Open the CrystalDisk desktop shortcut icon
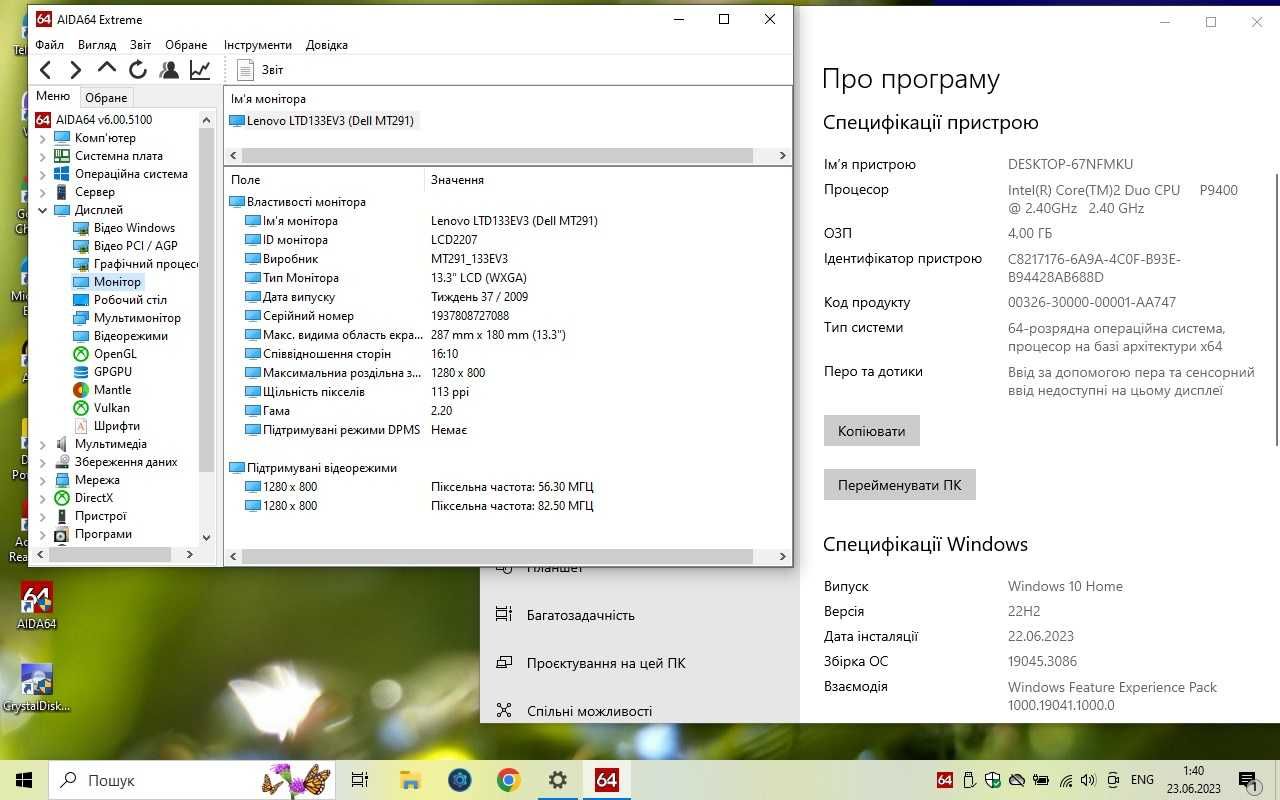This screenshot has height=800, width=1280. 36,688
